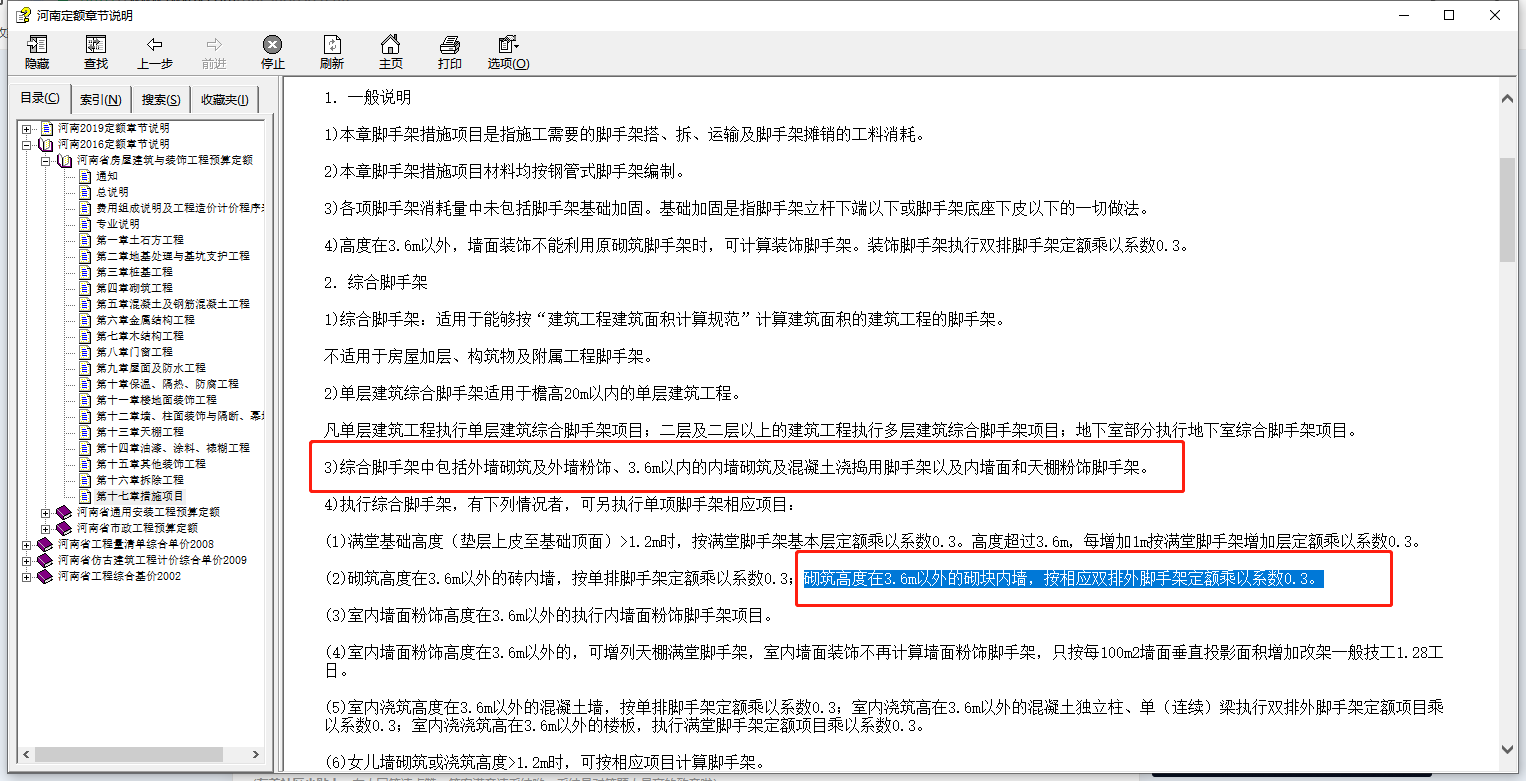1526x781 pixels.
Task: Click the page icon beside 第十三章天棚工程
Action: tap(86, 432)
